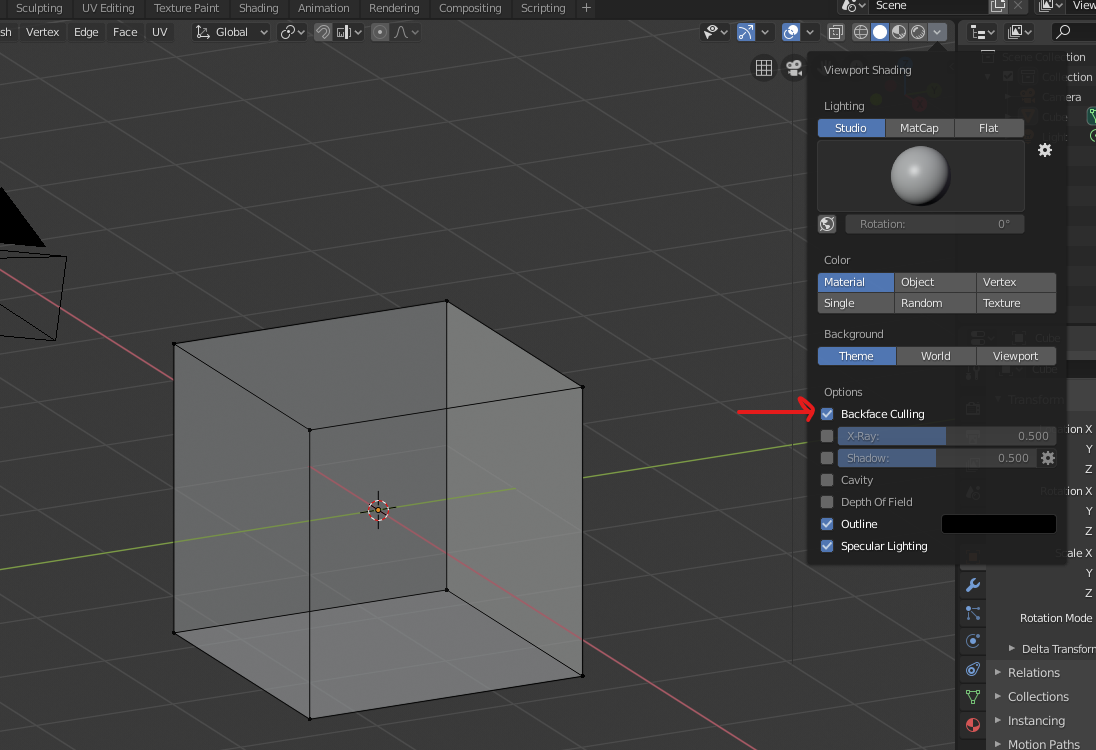This screenshot has width=1096, height=750.
Task: Enable Cavity checkbox
Action: tap(827, 480)
